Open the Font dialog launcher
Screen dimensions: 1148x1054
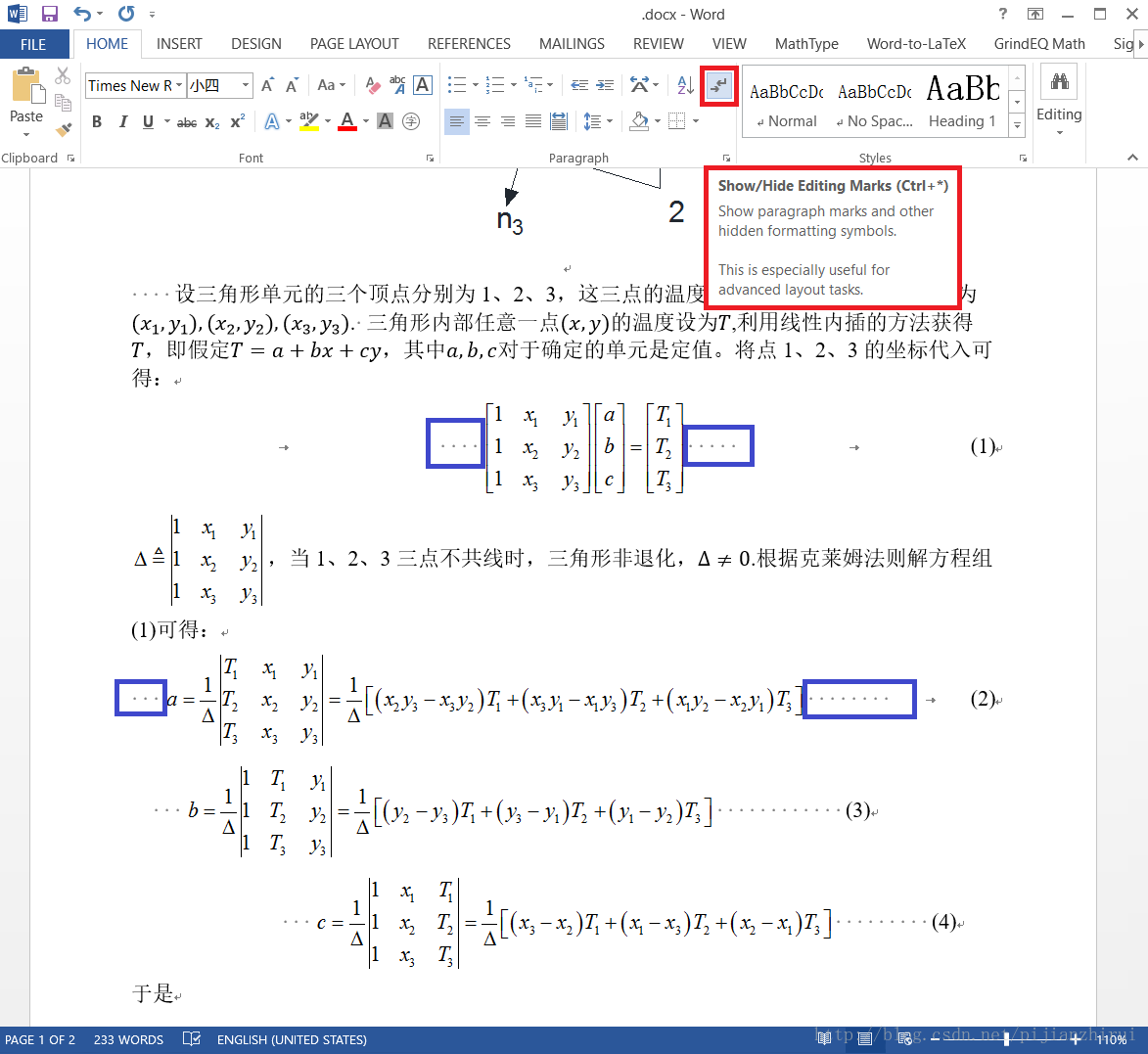point(430,159)
